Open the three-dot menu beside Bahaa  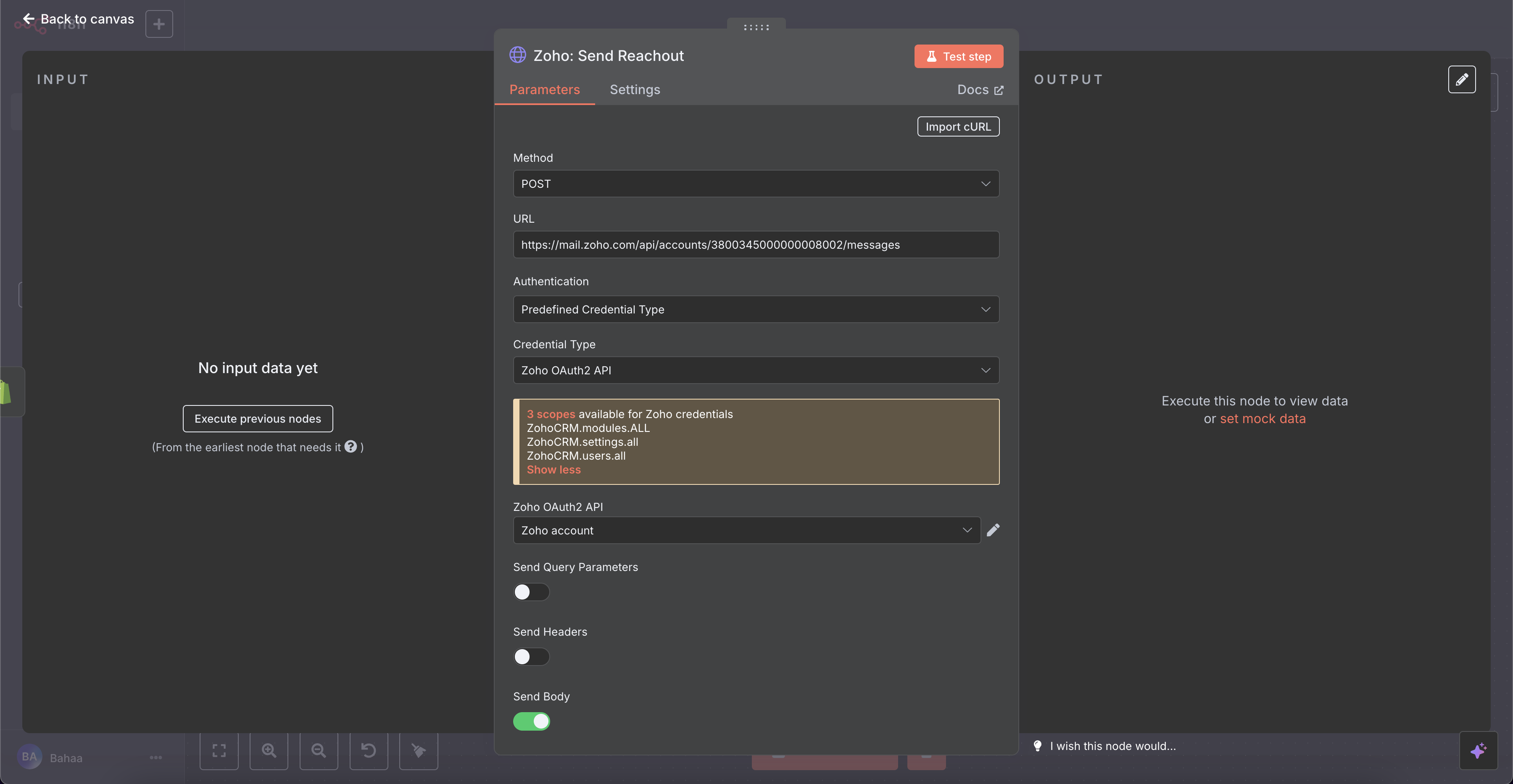pyautogui.click(x=156, y=758)
